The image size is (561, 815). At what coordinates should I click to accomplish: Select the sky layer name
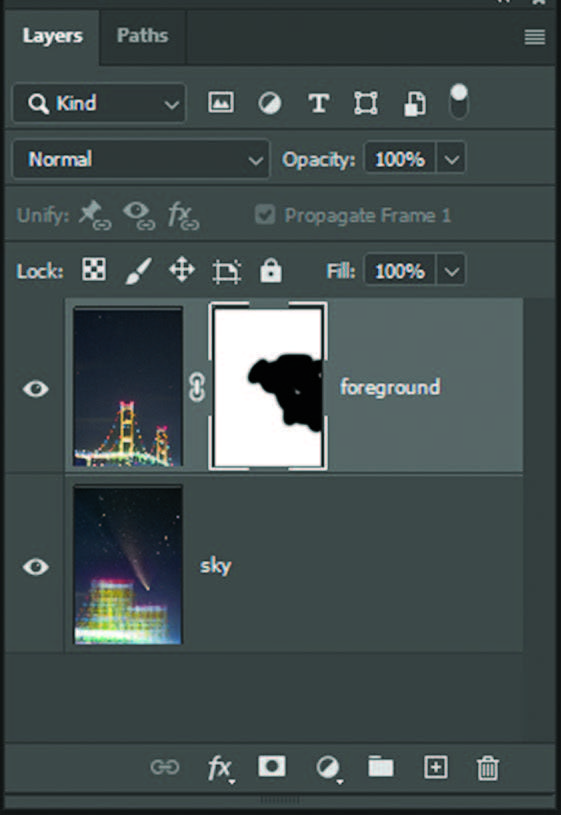tap(216, 566)
